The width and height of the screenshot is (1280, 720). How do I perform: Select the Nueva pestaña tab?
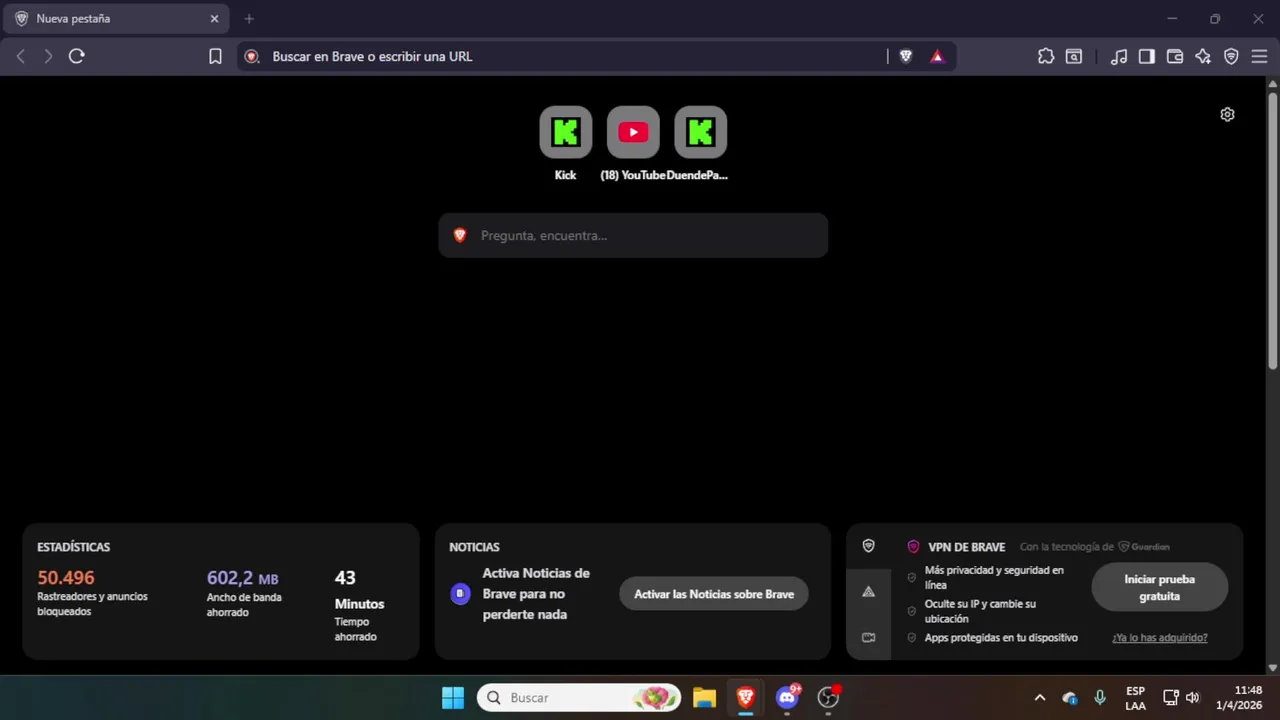(117, 19)
